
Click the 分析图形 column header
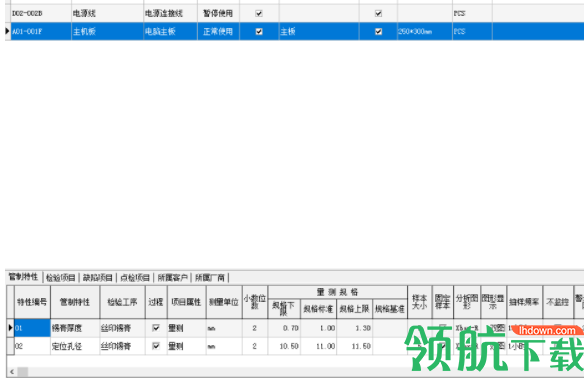point(467,302)
